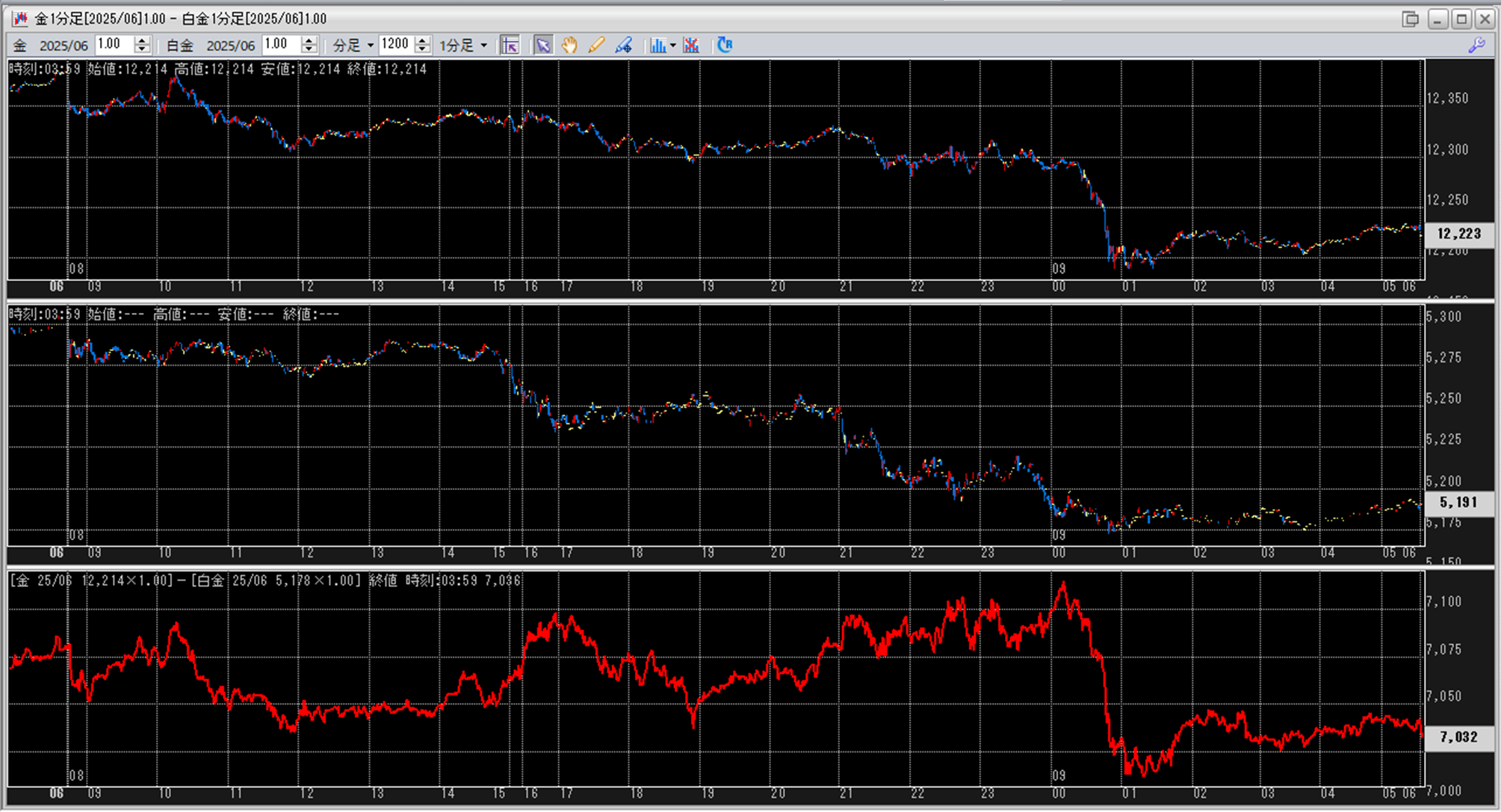Screen dimensions: 1501x812
Task: Toggle the crosshair data cursor icon
Action: [510, 46]
